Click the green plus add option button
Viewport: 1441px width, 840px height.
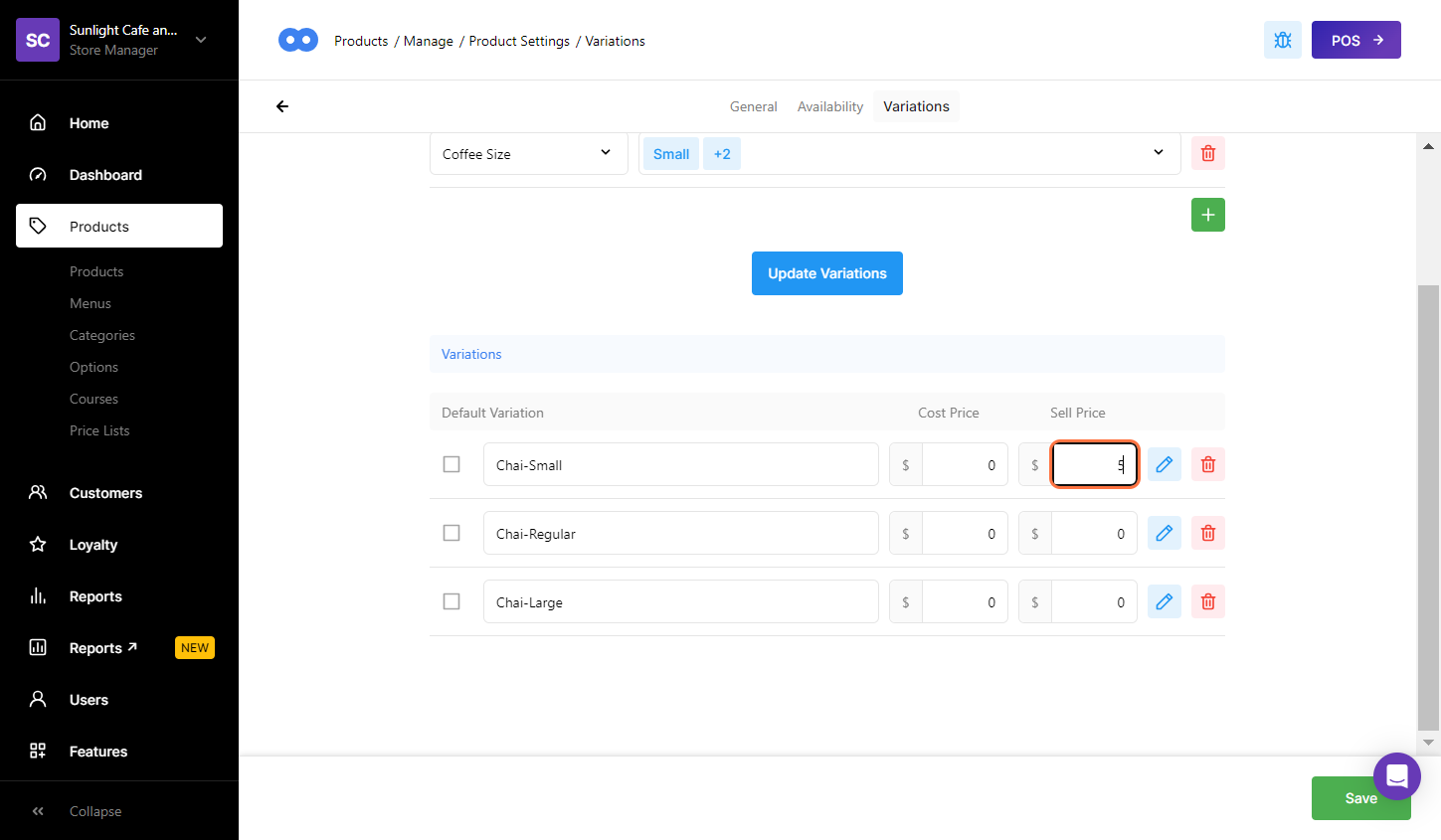[x=1207, y=215]
